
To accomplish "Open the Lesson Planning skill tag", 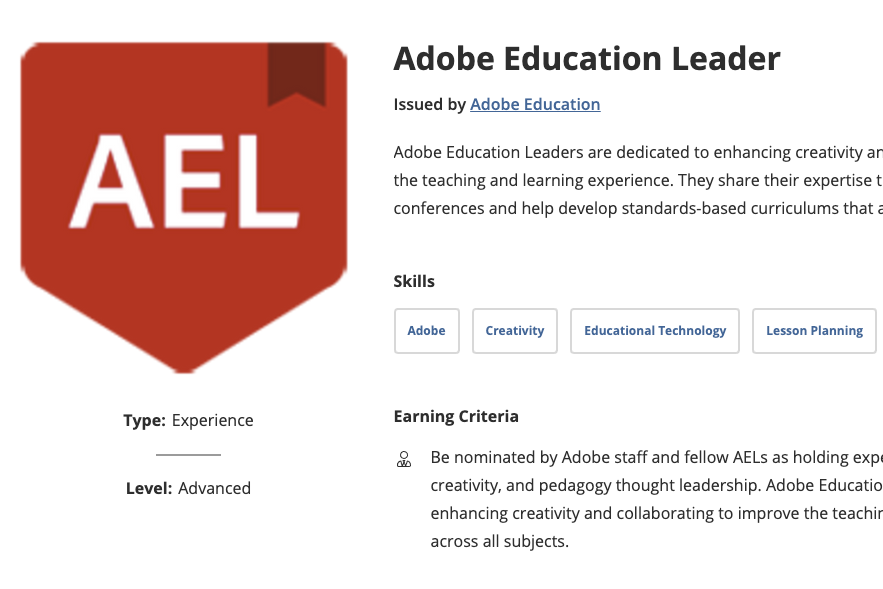I will pyautogui.click(x=814, y=331).
